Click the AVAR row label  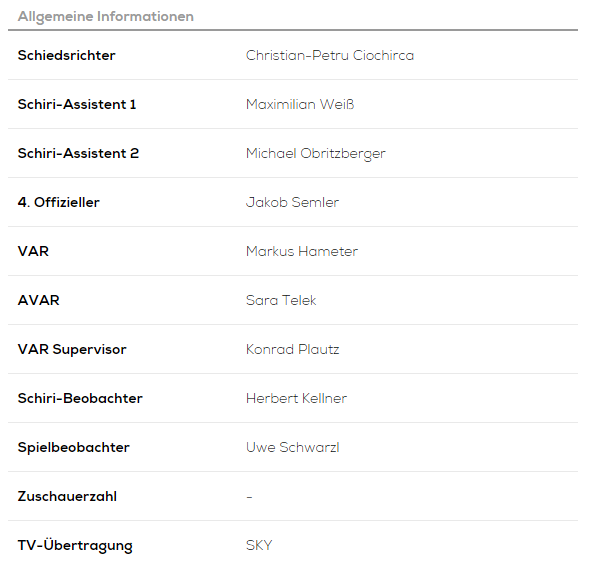click(38, 301)
